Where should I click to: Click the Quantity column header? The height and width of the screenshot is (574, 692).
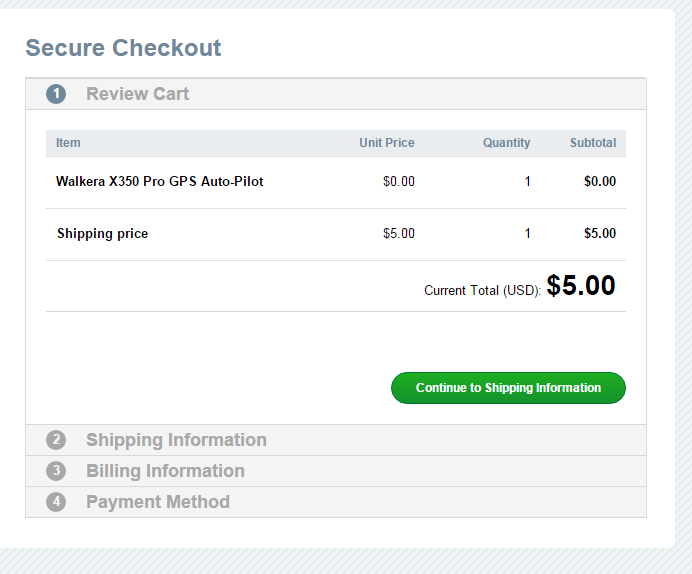click(x=506, y=143)
